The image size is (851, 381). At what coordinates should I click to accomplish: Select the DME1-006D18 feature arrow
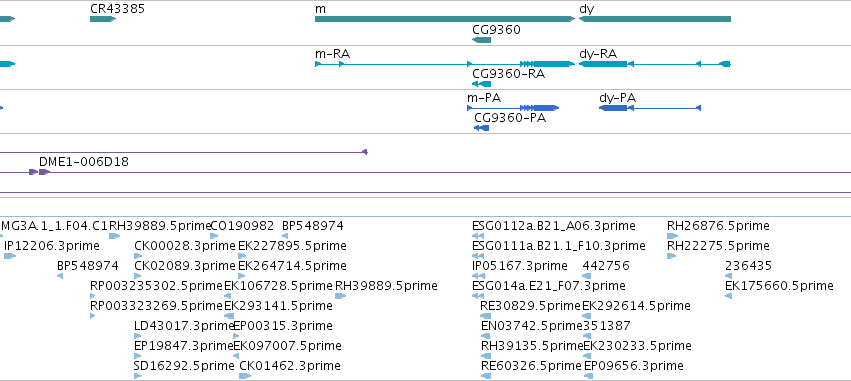pos(40,172)
